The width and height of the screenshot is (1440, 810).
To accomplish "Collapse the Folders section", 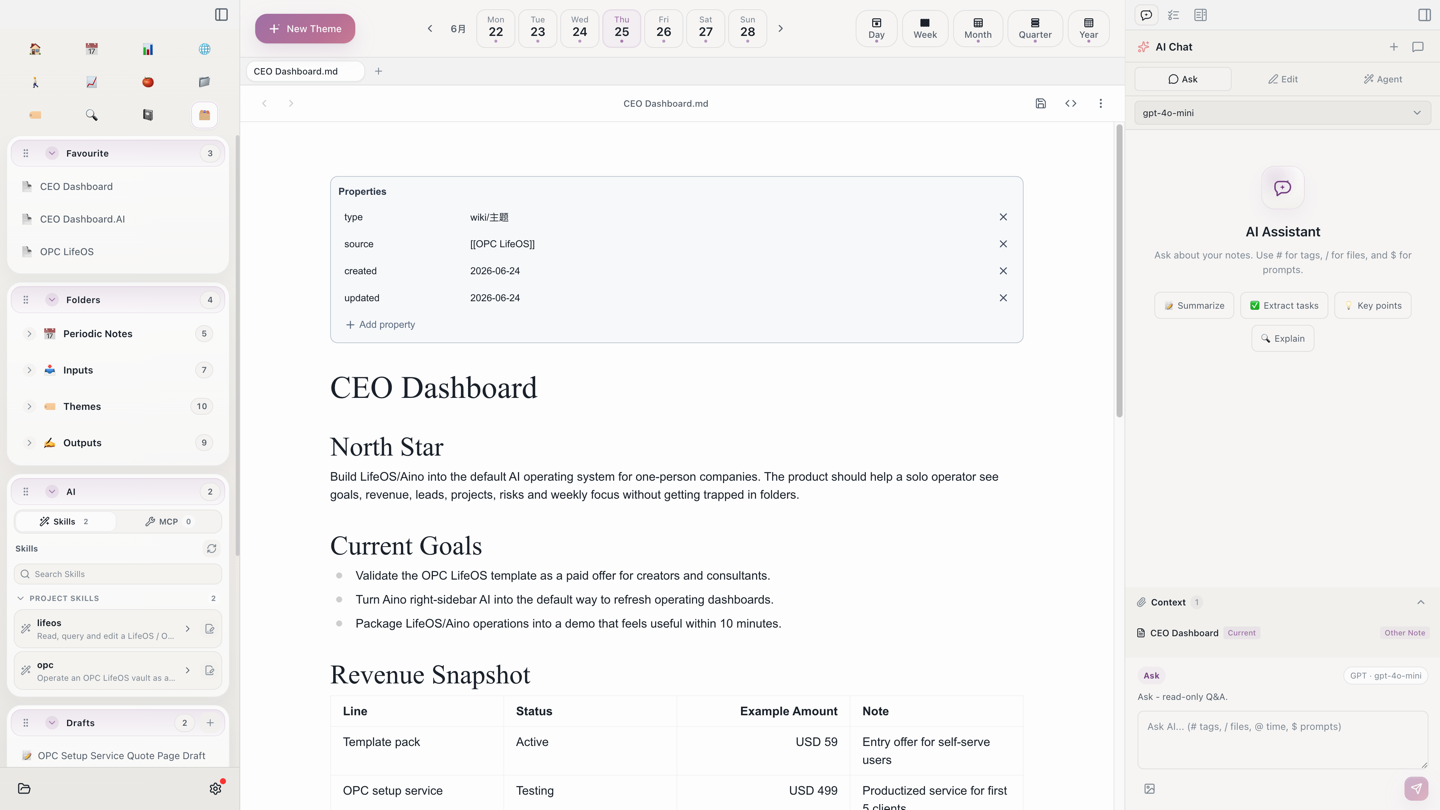I will pyautogui.click(x=52, y=300).
